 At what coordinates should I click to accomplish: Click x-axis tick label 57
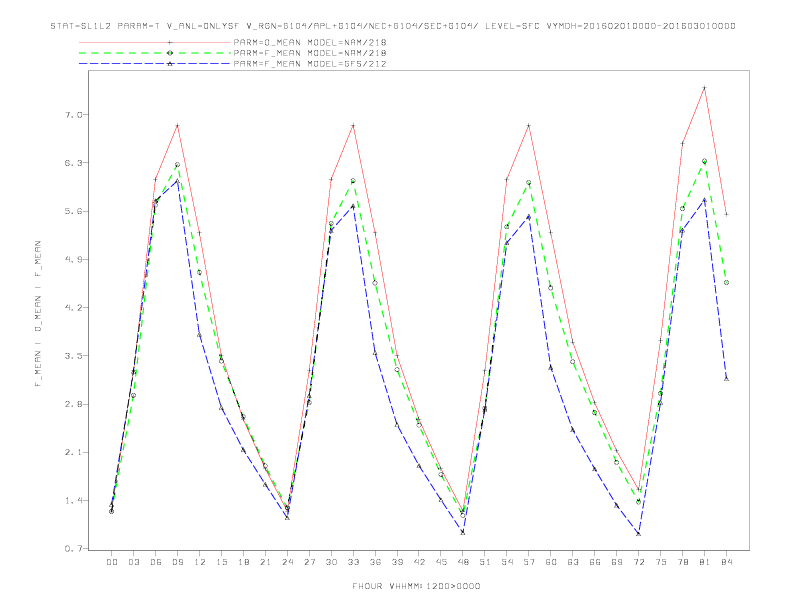click(x=529, y=562)
